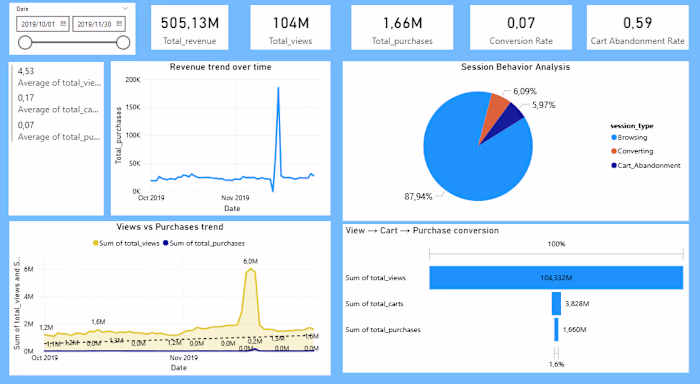Click the Cart_Abandonment legend color marker
The image size is (700, 384).
click(614, 165)
